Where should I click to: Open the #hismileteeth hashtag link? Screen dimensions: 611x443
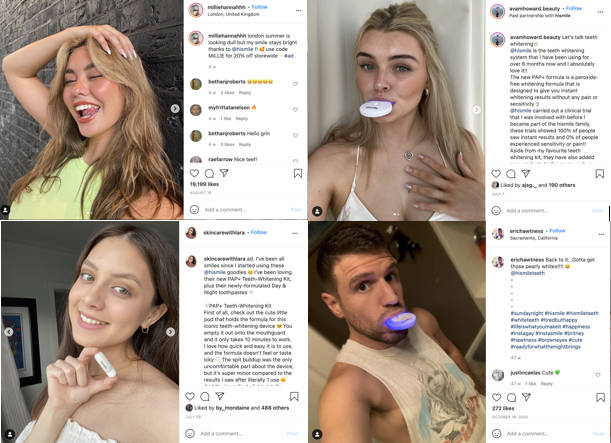coord(582,313)
